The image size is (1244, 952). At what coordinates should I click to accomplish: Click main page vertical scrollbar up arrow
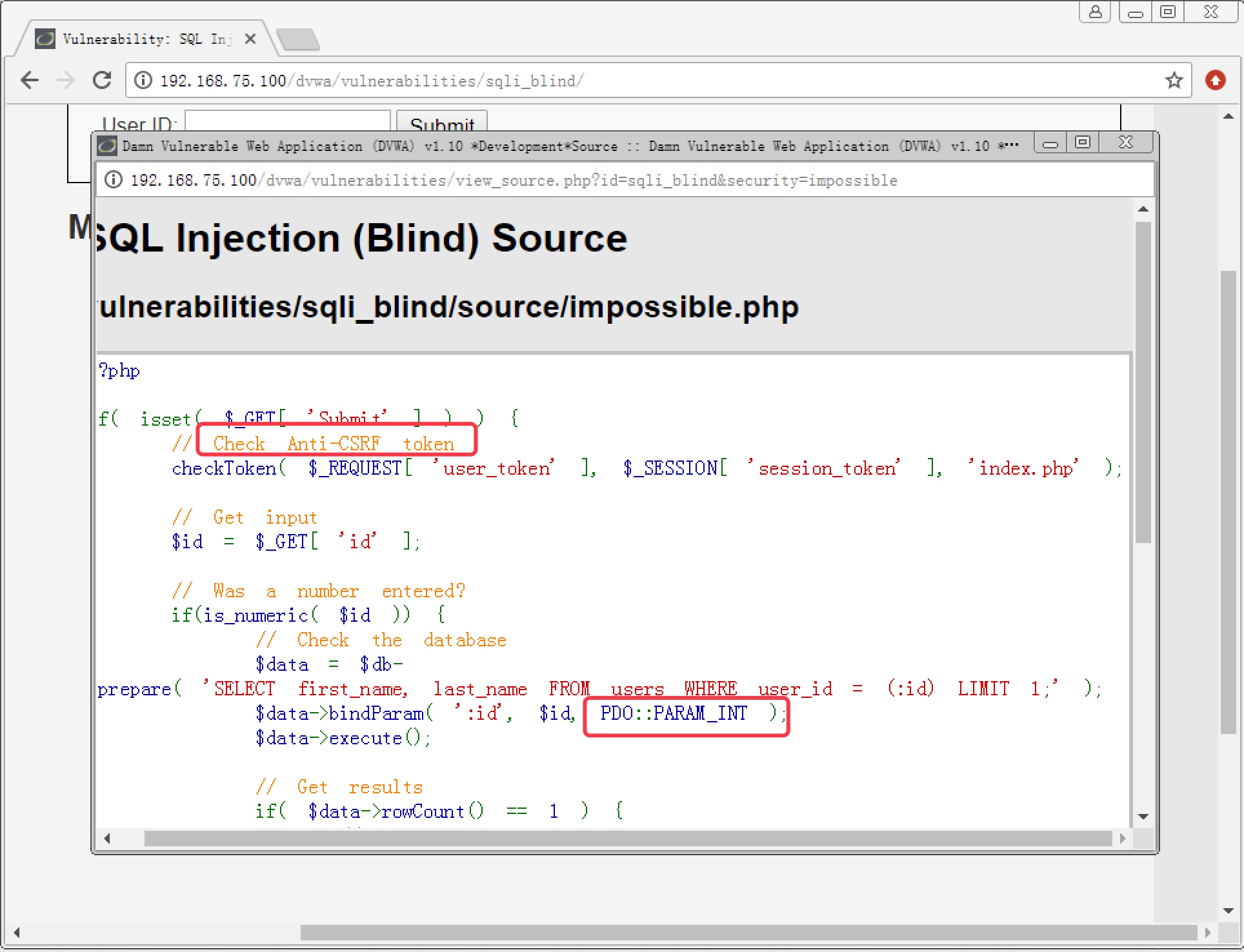(1229, 116)
